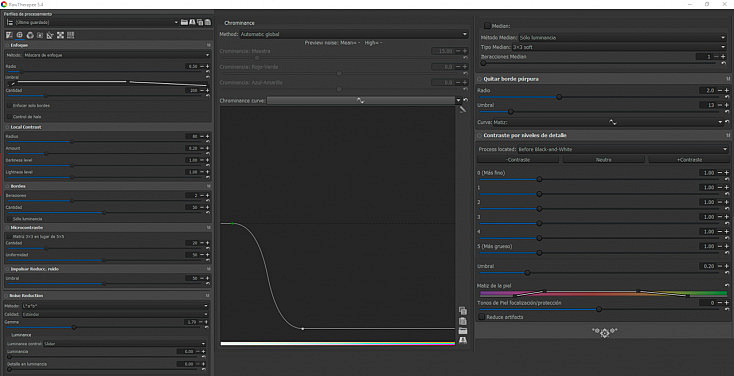734x376 pixels.
Task: Open the Process located dropdown
Action: (x=623, y=149)
